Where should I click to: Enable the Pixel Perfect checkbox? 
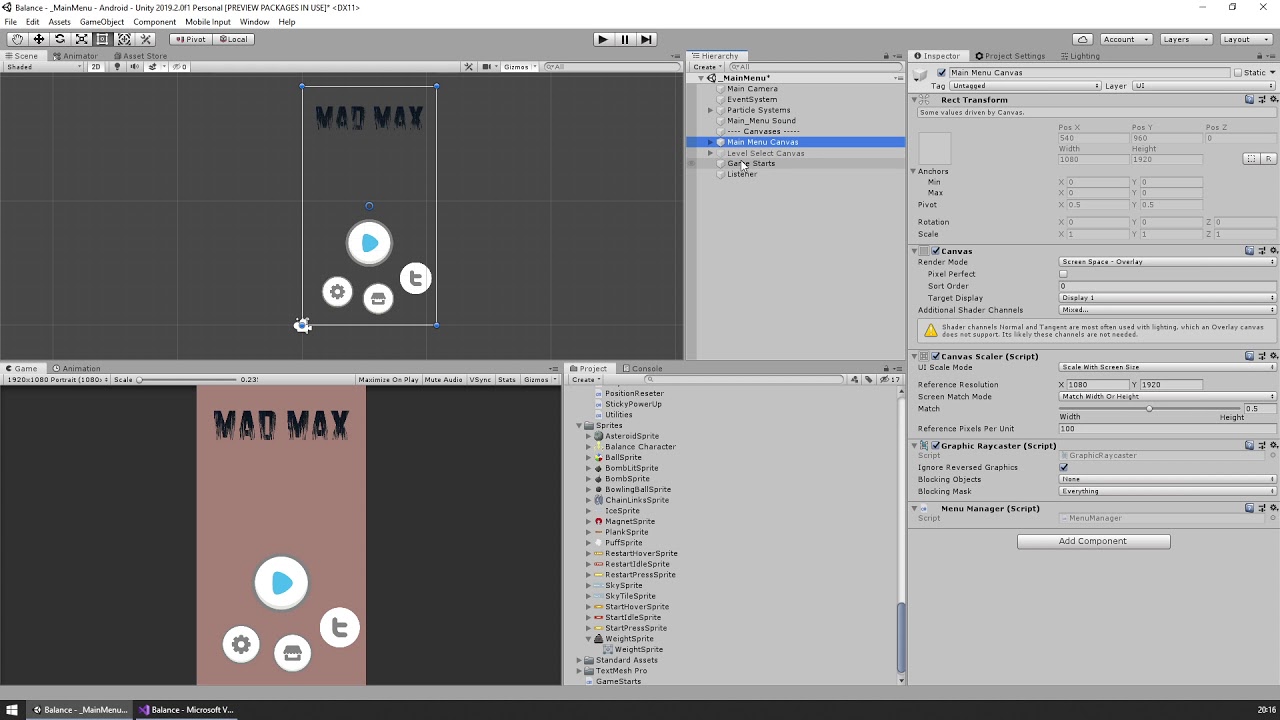coord(1063,274)
